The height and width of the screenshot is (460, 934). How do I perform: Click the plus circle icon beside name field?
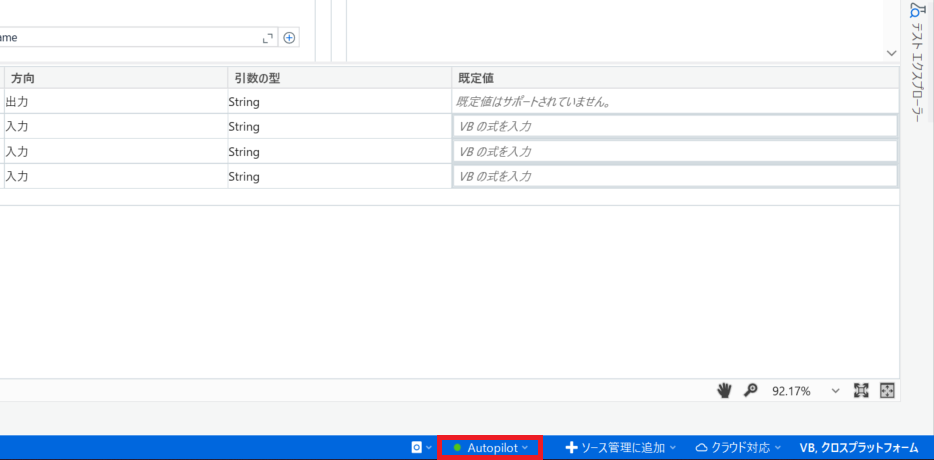click(289, 38)
